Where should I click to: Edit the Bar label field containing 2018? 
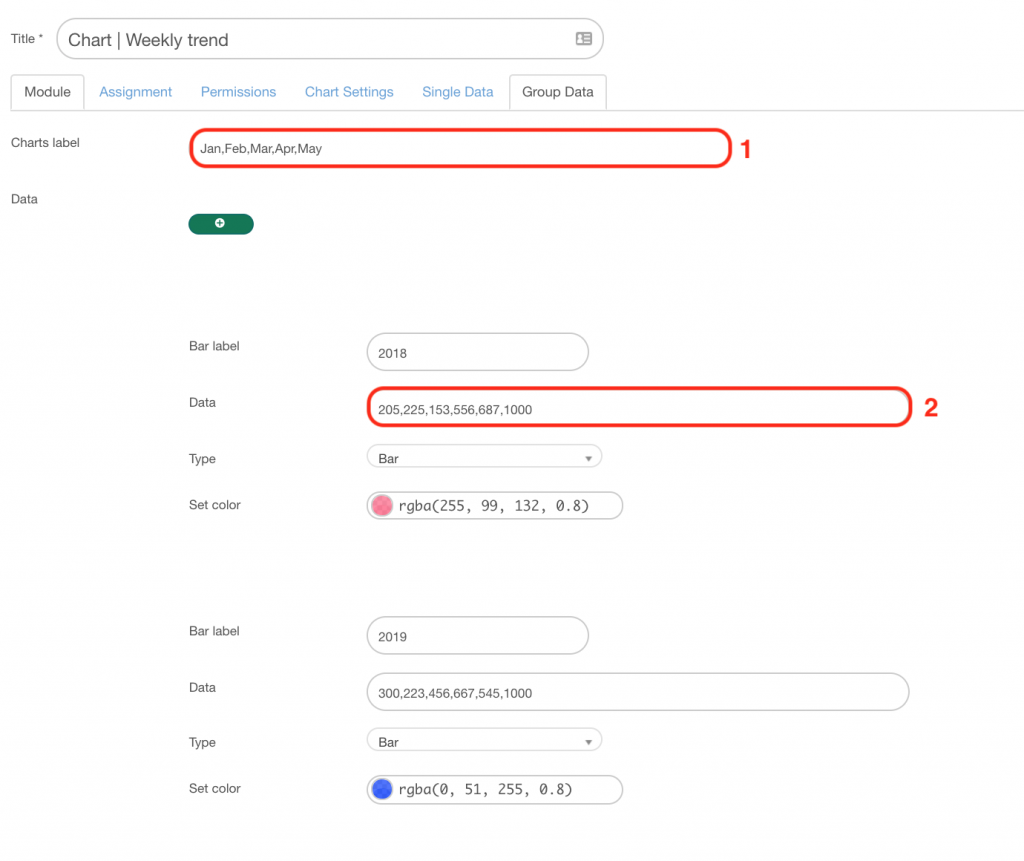click(x=477, y=352)
